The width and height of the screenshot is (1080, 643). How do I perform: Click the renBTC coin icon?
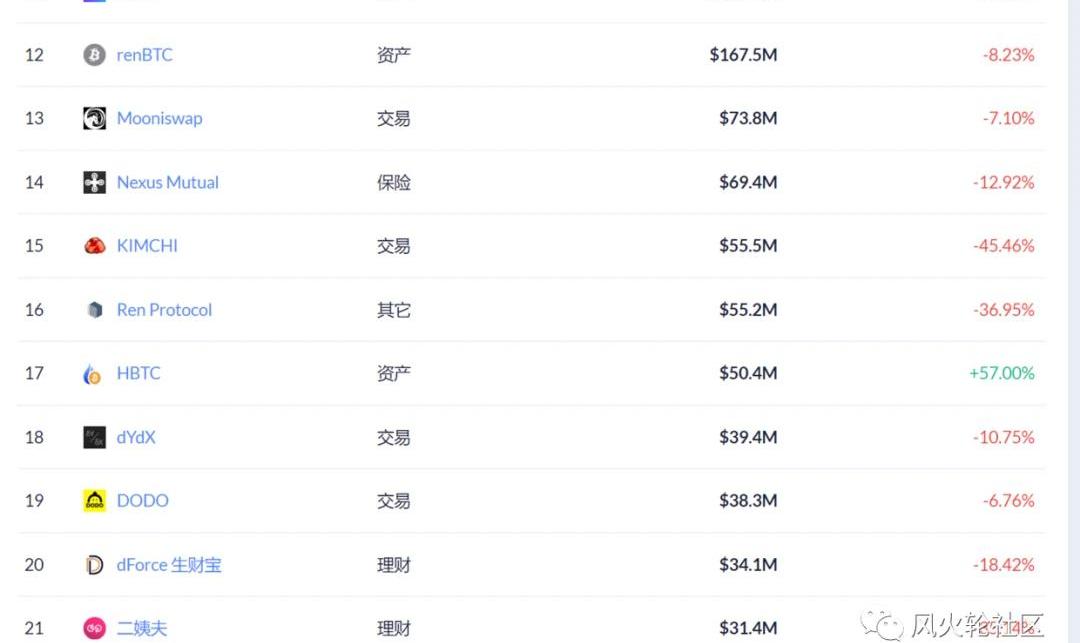(x=94, y=55)
